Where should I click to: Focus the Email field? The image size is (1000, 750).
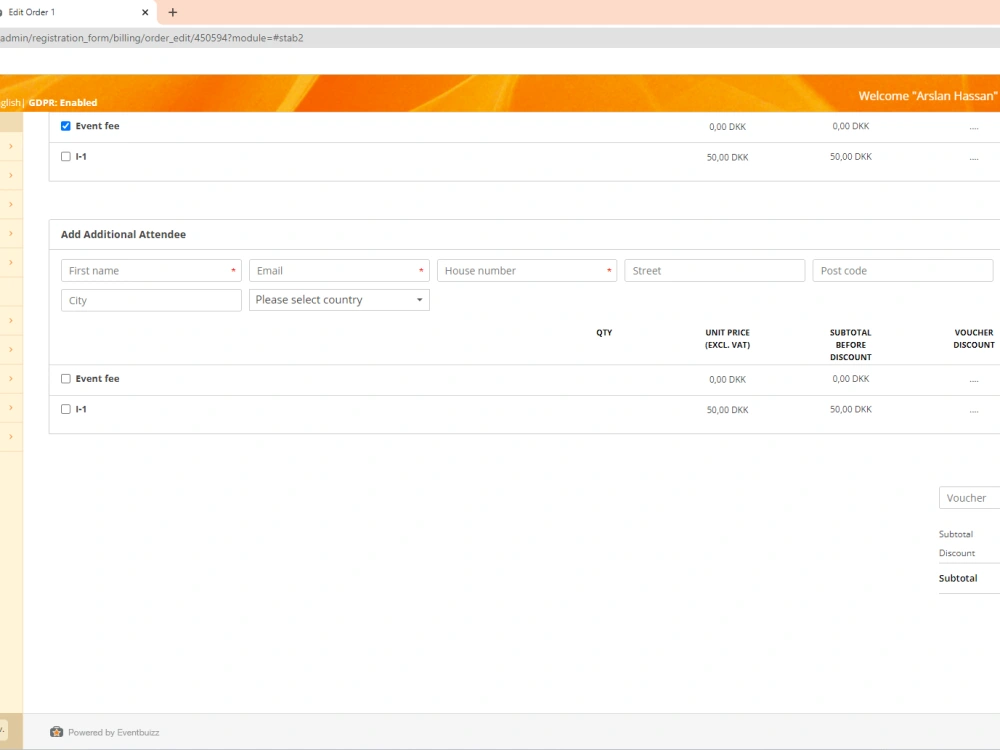click(x=339, y=270)
